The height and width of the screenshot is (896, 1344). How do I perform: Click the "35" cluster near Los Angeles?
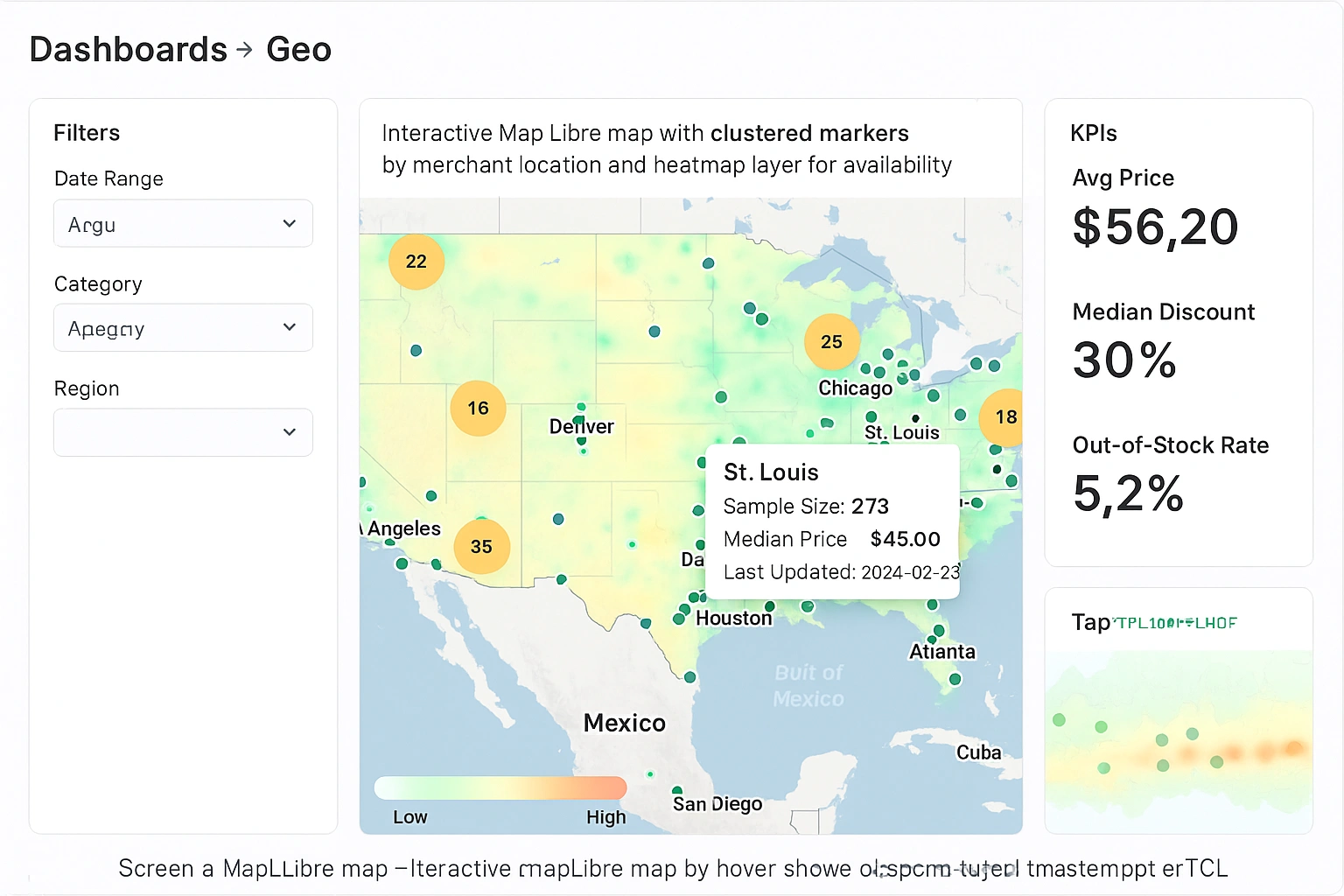point(482,546)
